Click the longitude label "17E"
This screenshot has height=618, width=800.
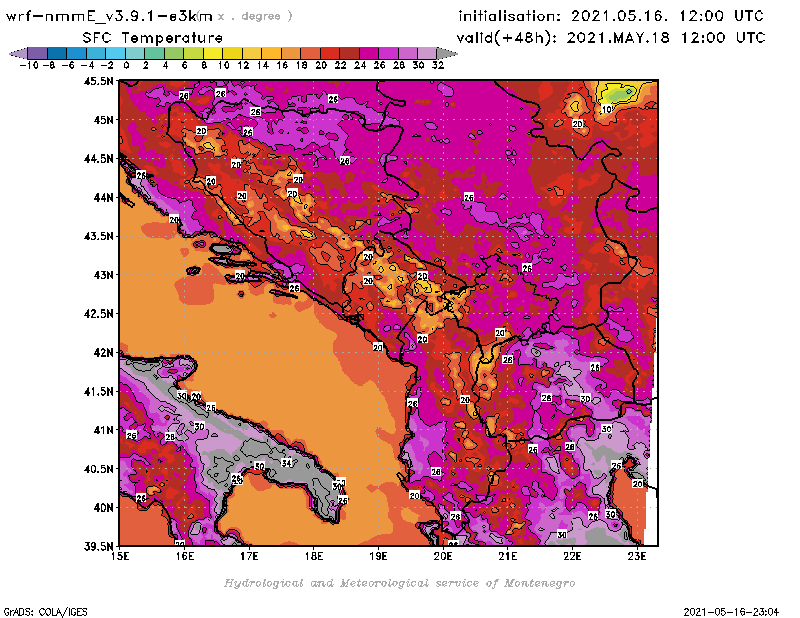(x=249, y=556)
